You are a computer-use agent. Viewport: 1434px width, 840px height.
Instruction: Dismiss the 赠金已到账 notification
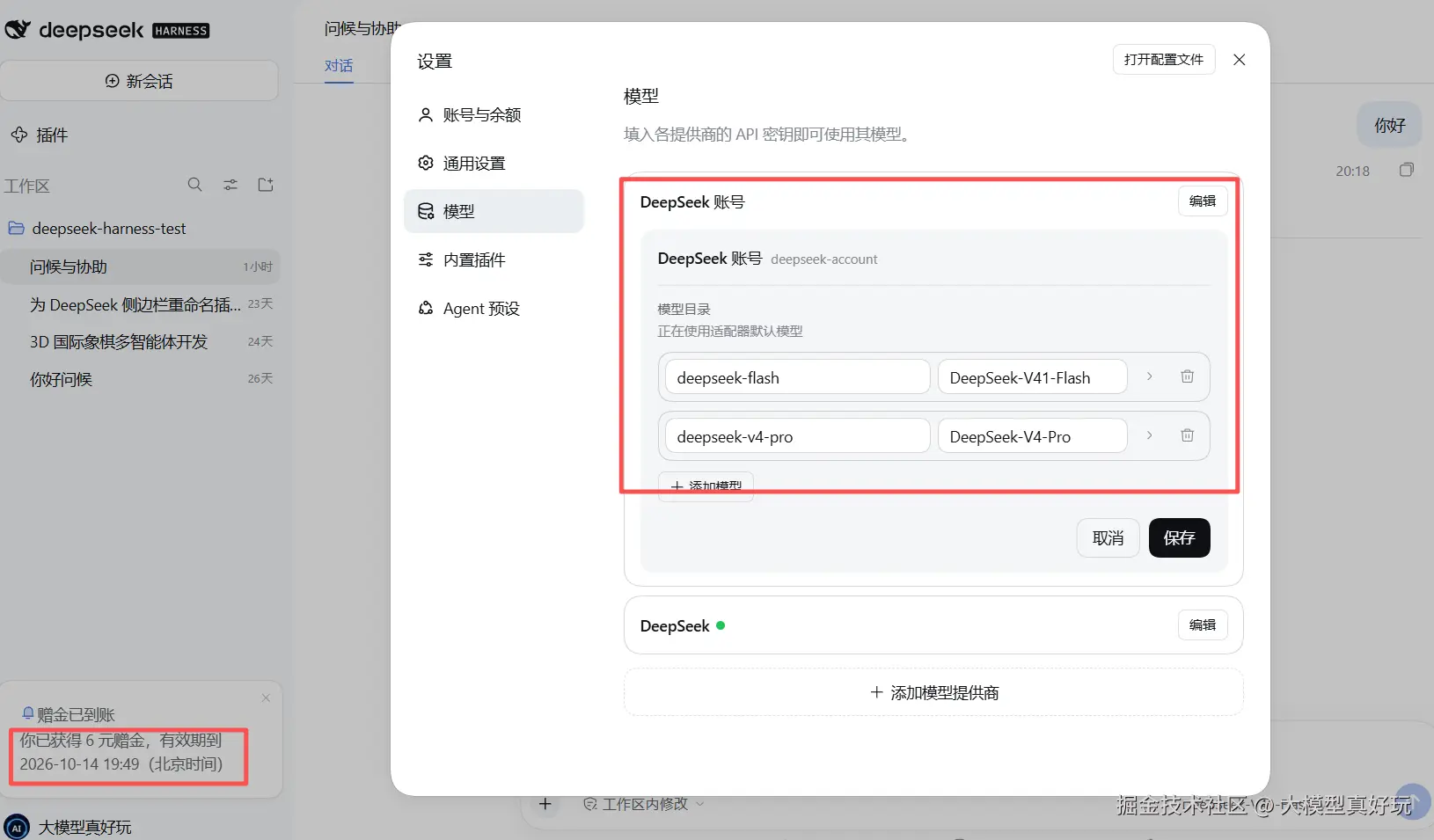[266, 698]
